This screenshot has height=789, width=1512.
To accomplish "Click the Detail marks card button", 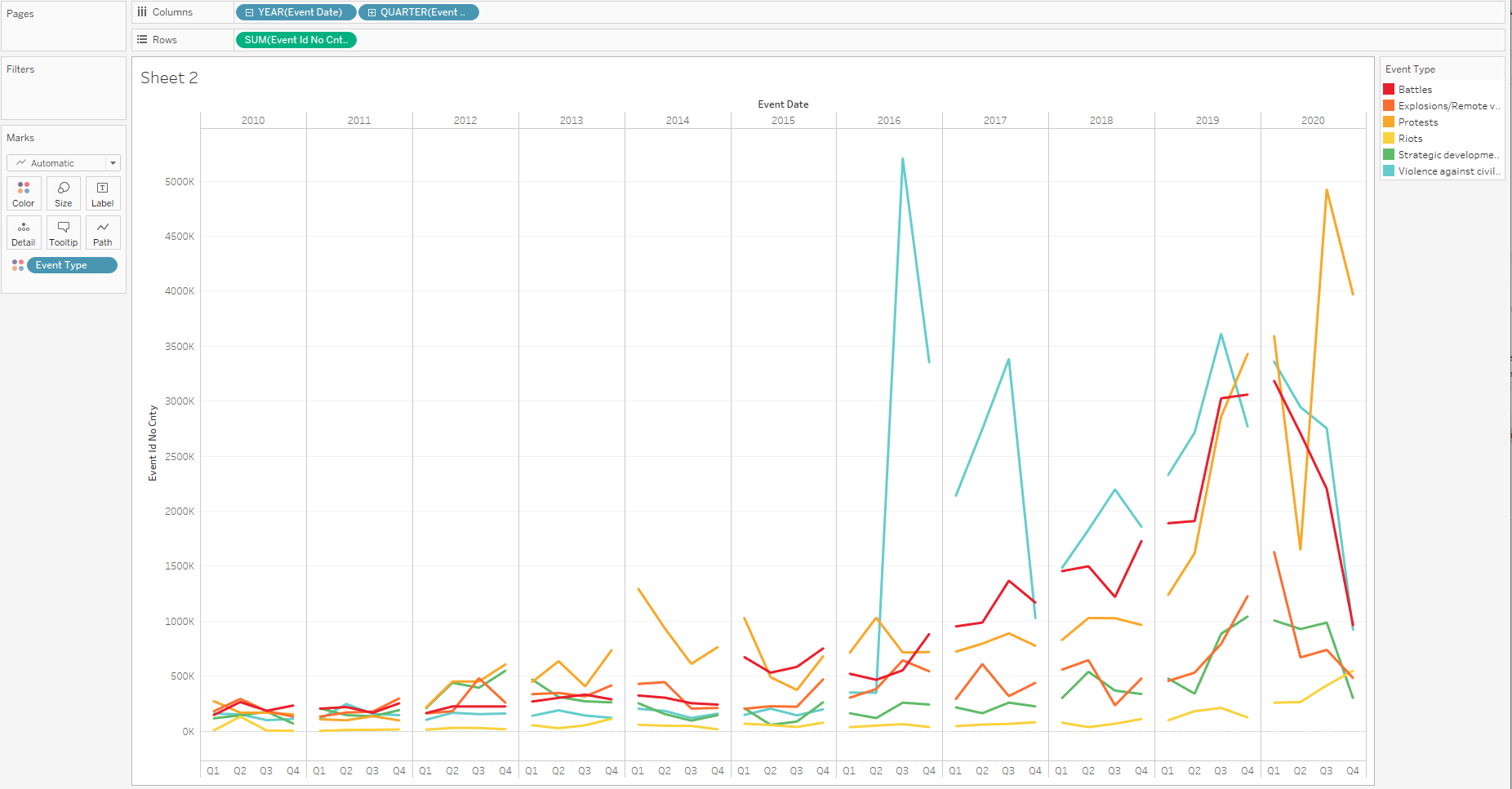I will (x=24, y=233).
